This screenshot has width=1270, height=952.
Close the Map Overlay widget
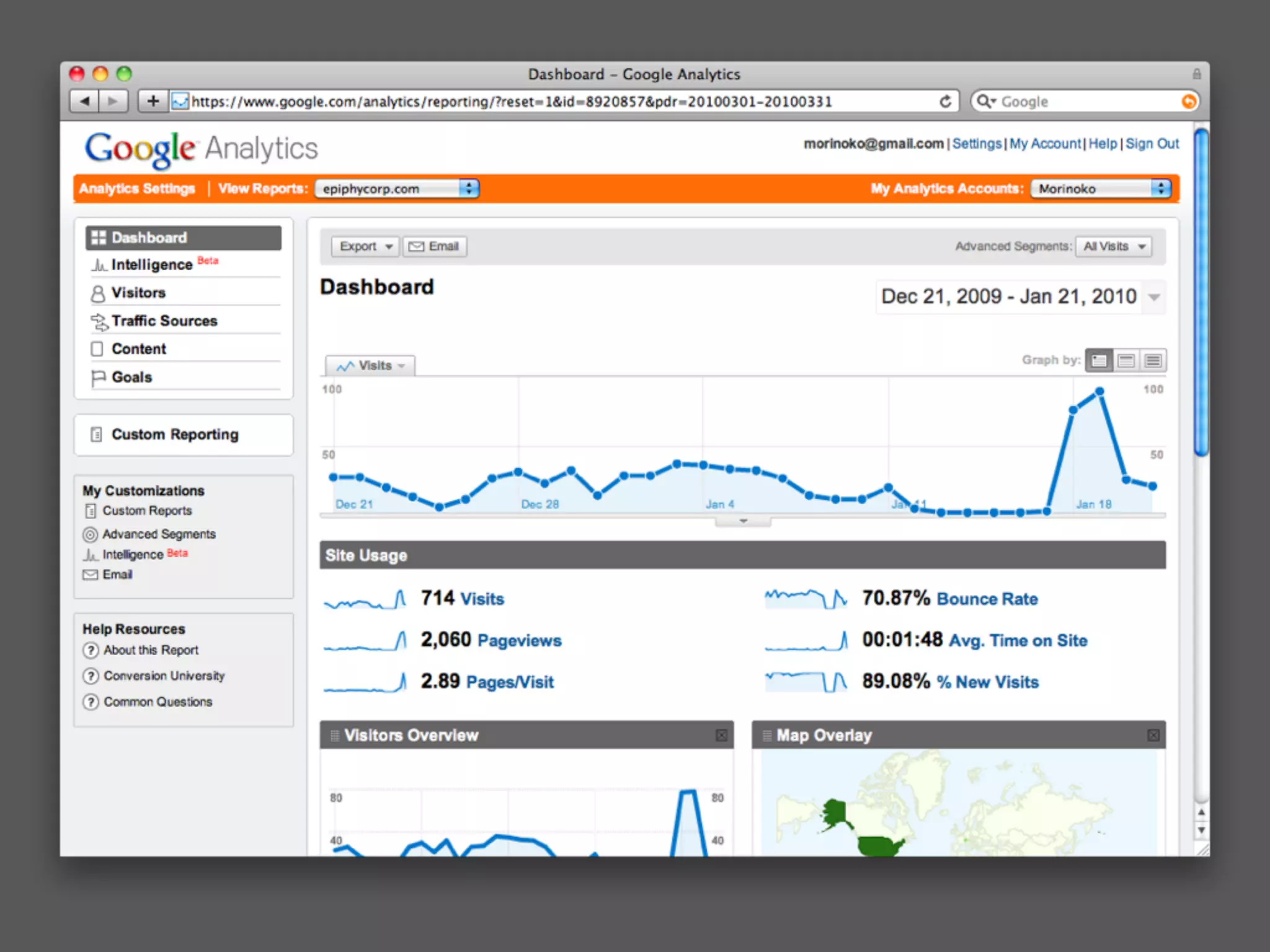(x=1153, y=735)
